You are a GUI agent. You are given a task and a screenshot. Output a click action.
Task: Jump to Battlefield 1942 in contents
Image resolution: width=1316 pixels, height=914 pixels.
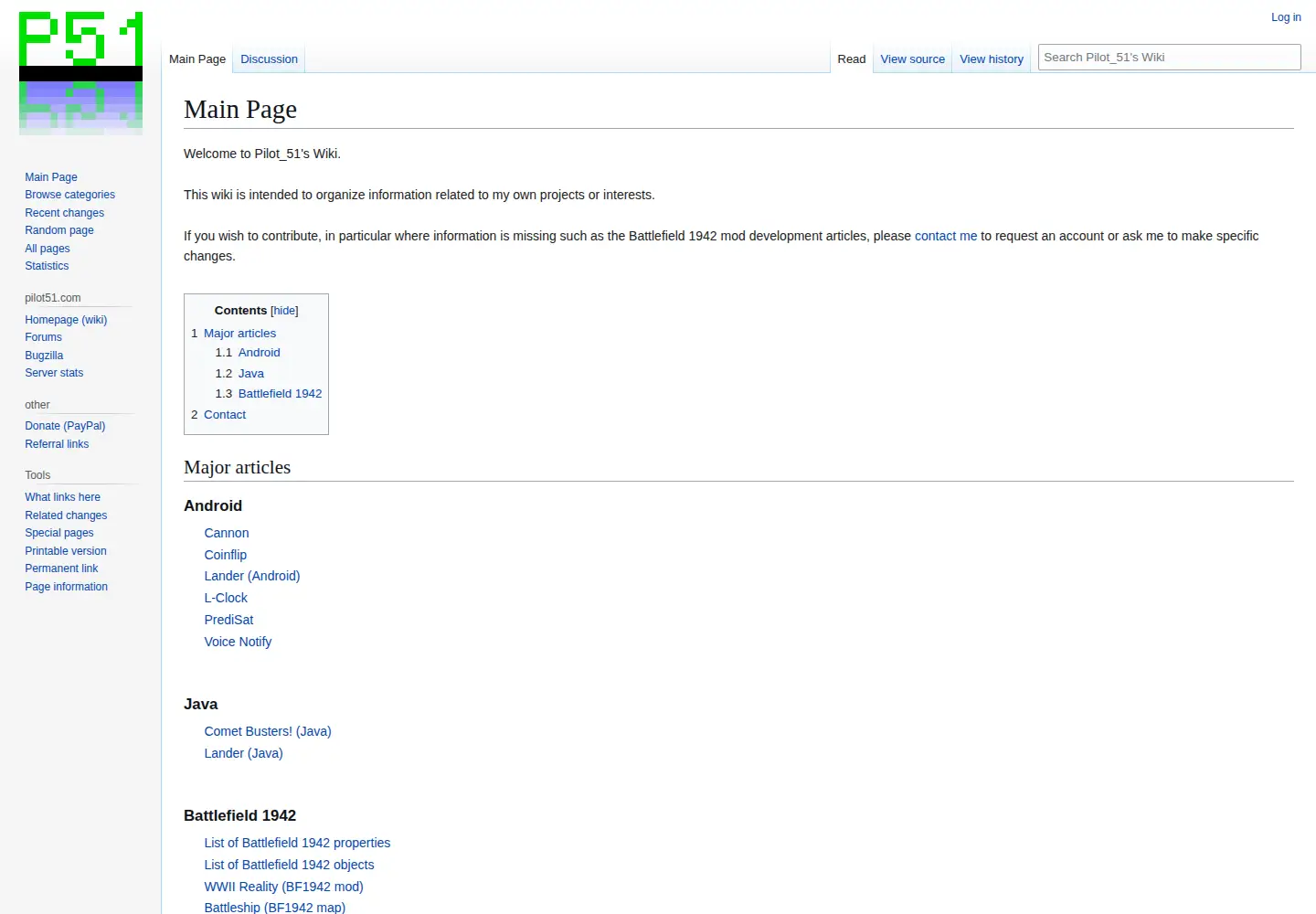280,394
